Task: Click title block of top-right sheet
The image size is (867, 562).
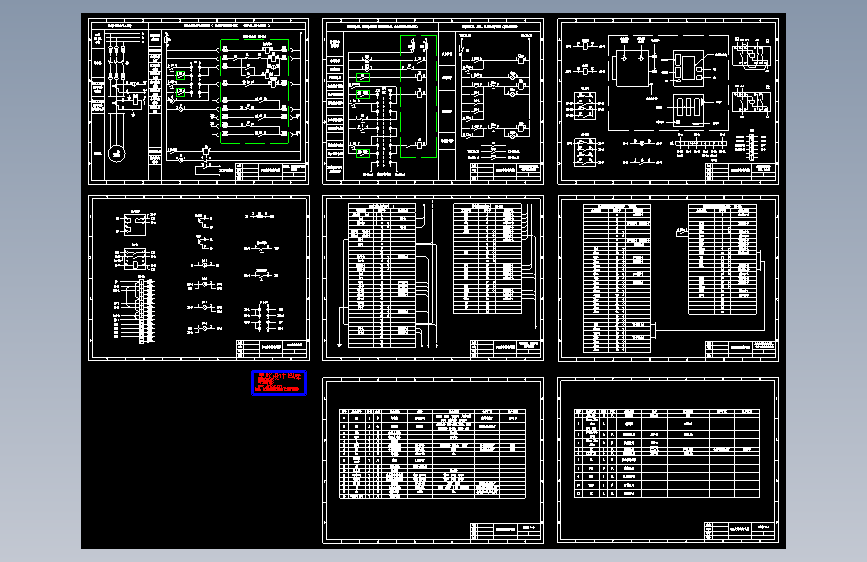Action: pos(740,171)
